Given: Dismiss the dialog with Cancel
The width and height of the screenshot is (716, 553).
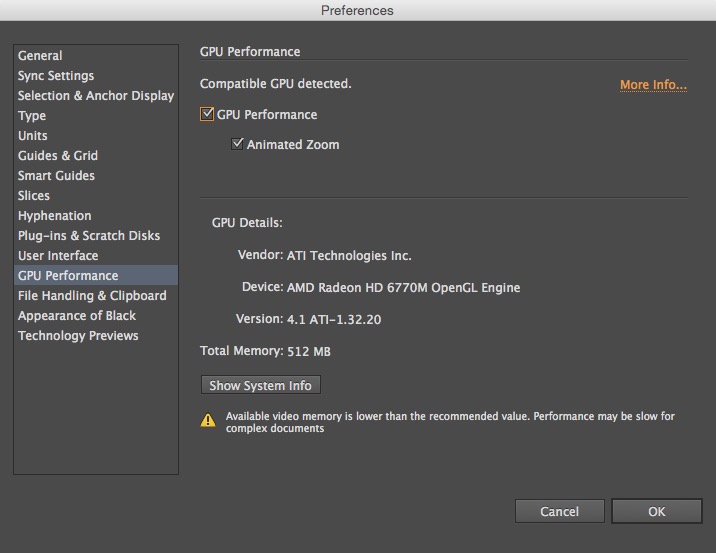Looking at the screenshot, I should [559, 511].
